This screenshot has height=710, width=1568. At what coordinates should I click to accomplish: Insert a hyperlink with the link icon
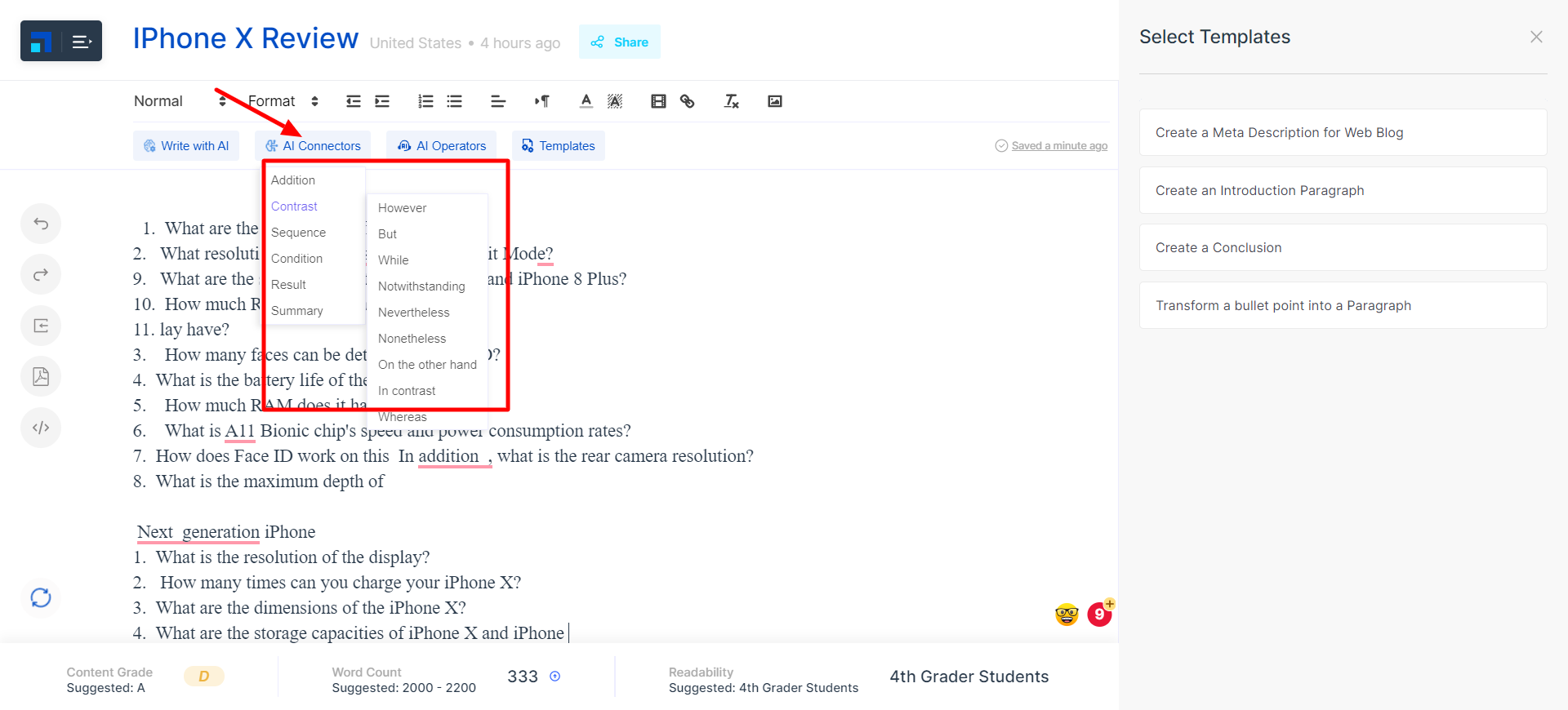tap(688, 101)
